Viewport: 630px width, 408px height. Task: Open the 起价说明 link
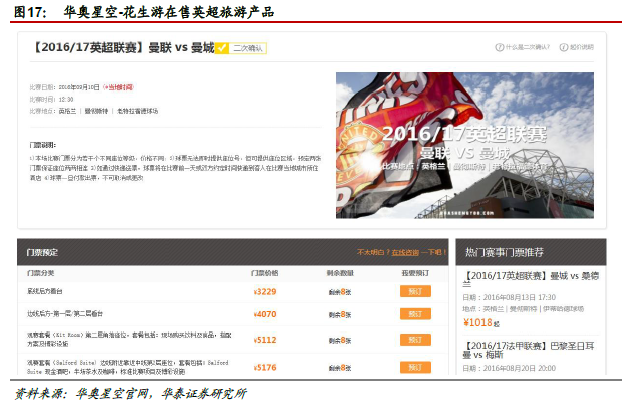[x=581, y=47]
